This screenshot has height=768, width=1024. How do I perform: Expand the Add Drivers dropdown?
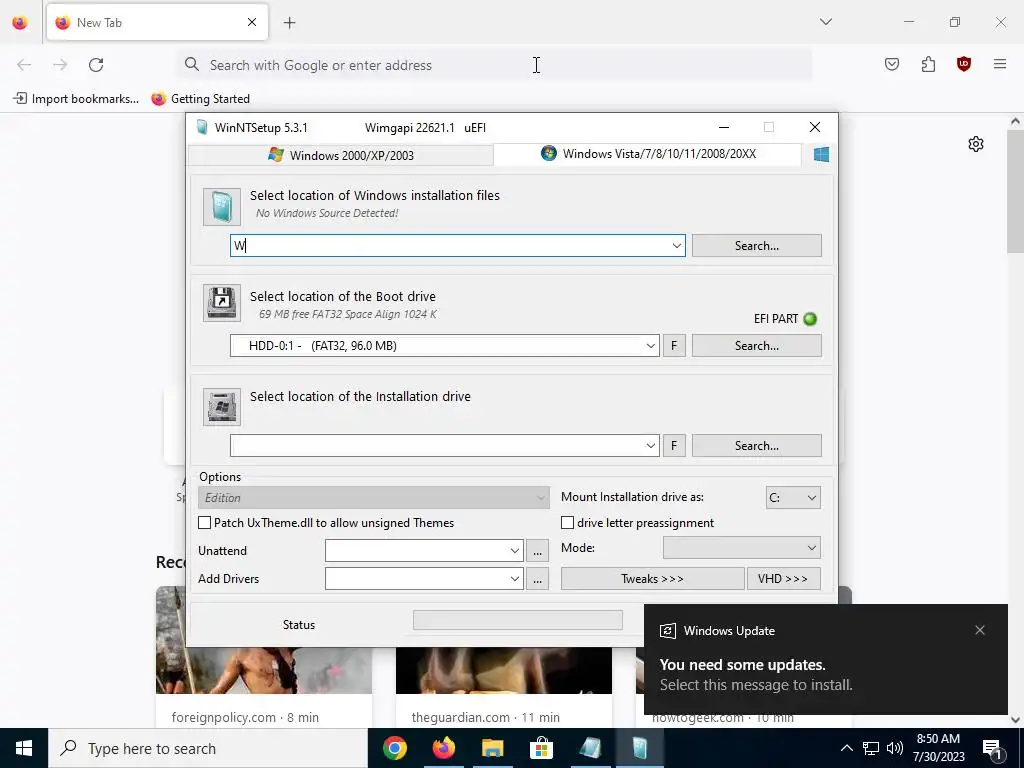(515, 579)
